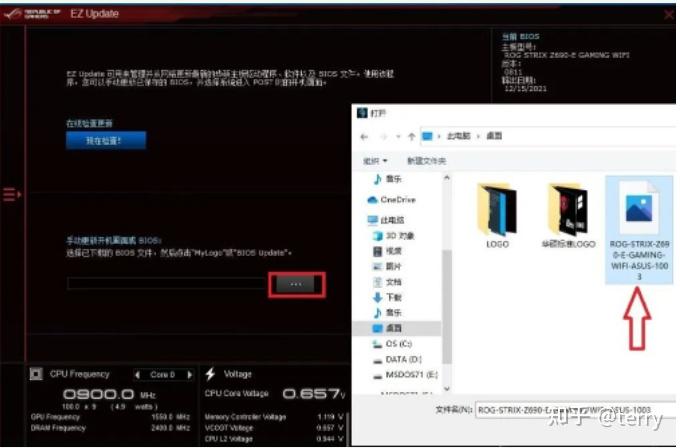This screenshot has height=448, width=680.
Task: Open the 组织 (Organize) dropdown menu
Action: [375, 161]
